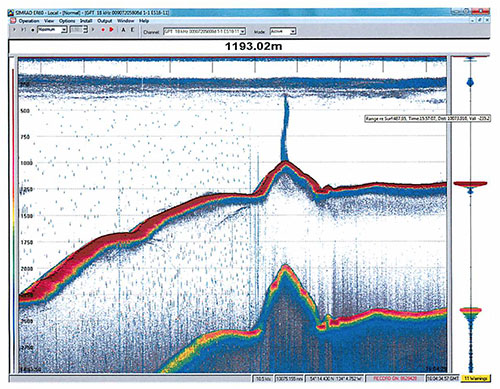
Task: Open the Options menu
Action: tap(67, 21)
